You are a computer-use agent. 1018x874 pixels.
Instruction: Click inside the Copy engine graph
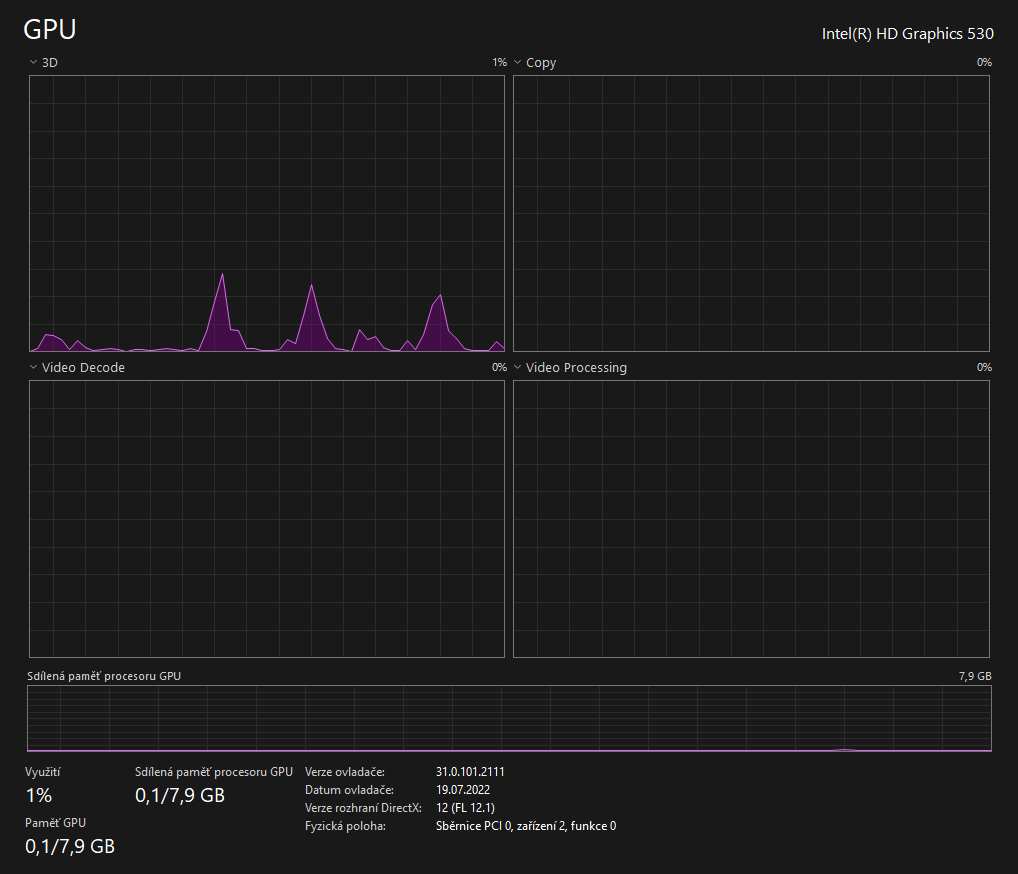751,213
